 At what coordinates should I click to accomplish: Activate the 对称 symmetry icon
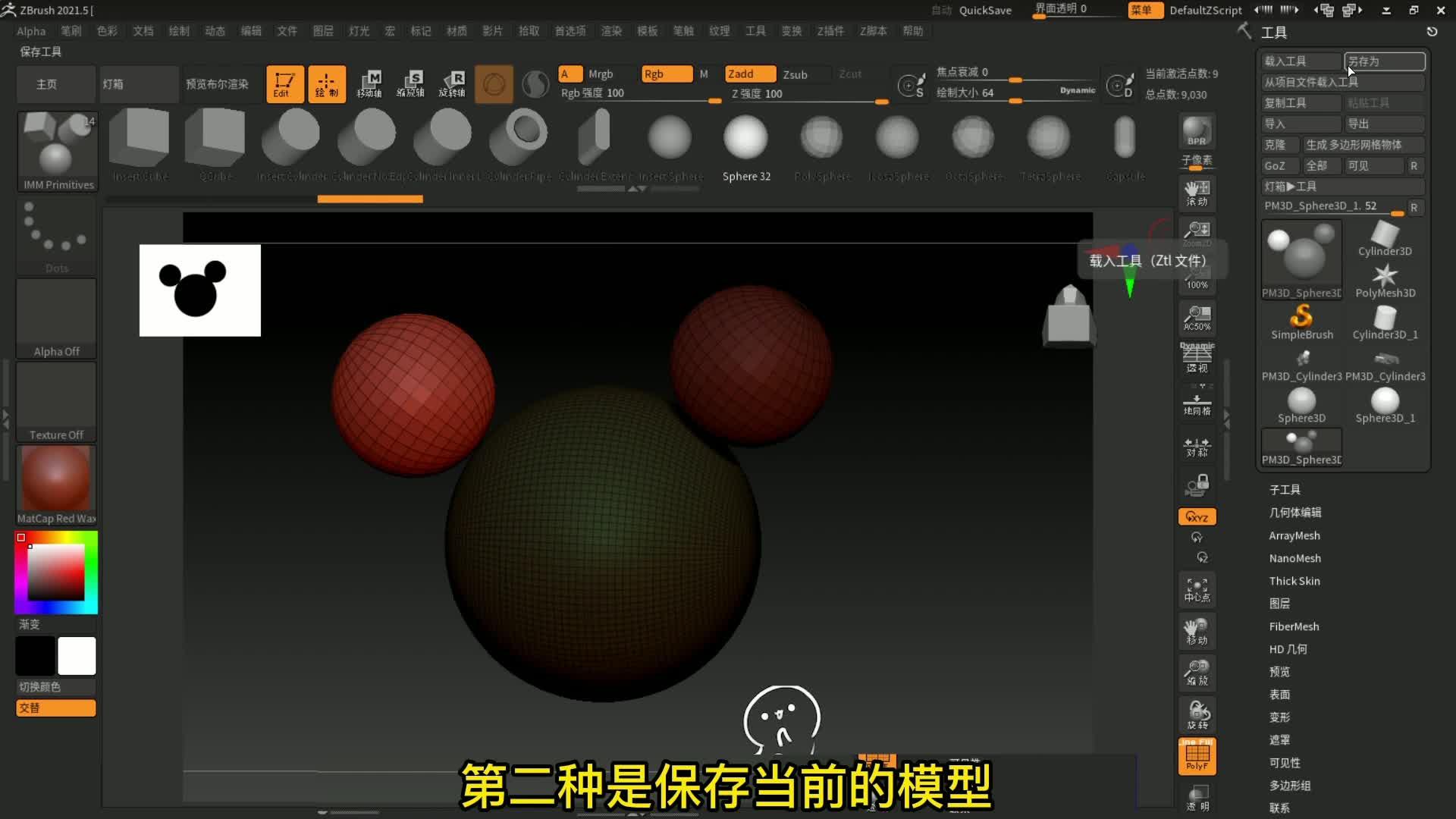pos(1197,447)
